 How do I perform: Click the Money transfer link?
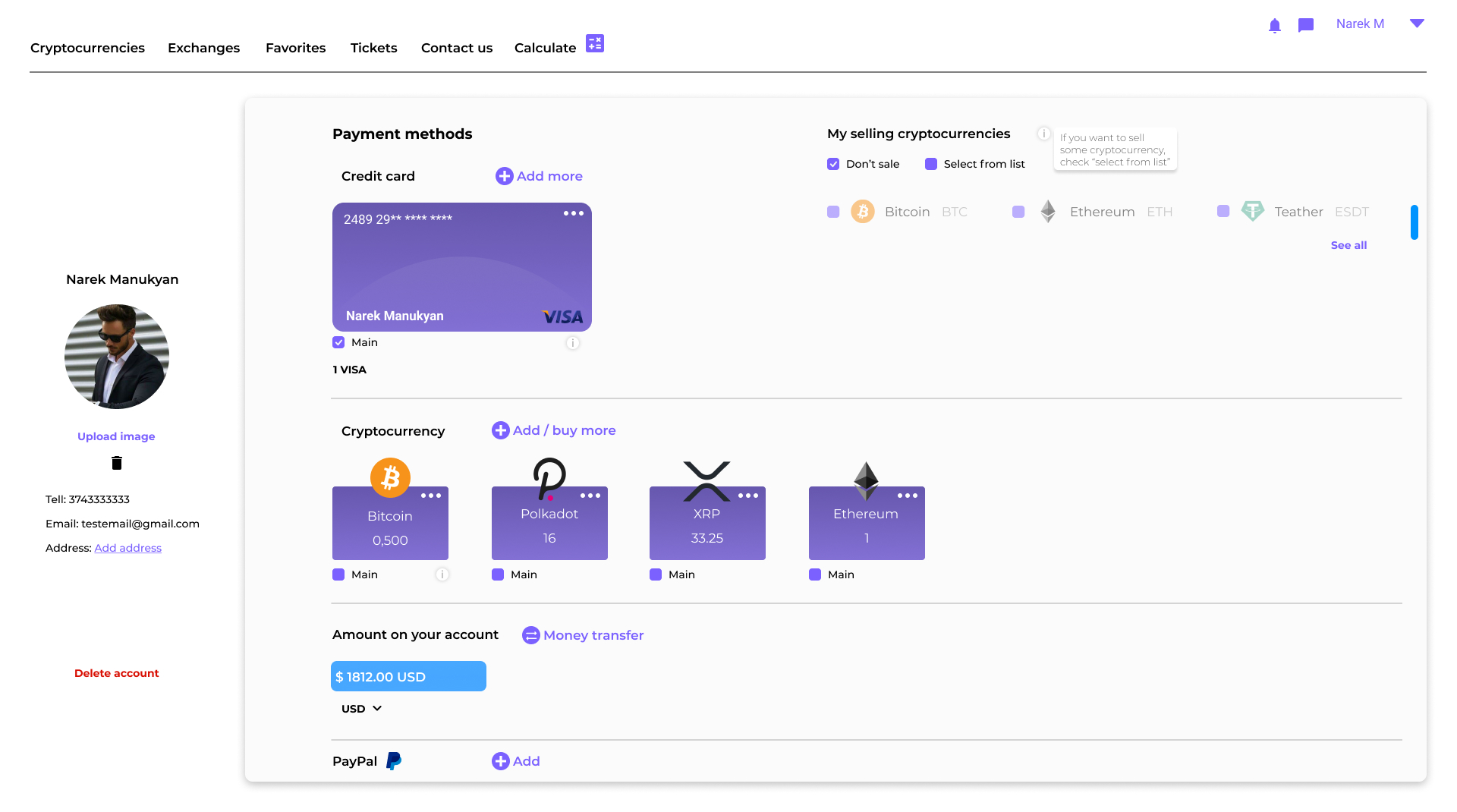593,635
